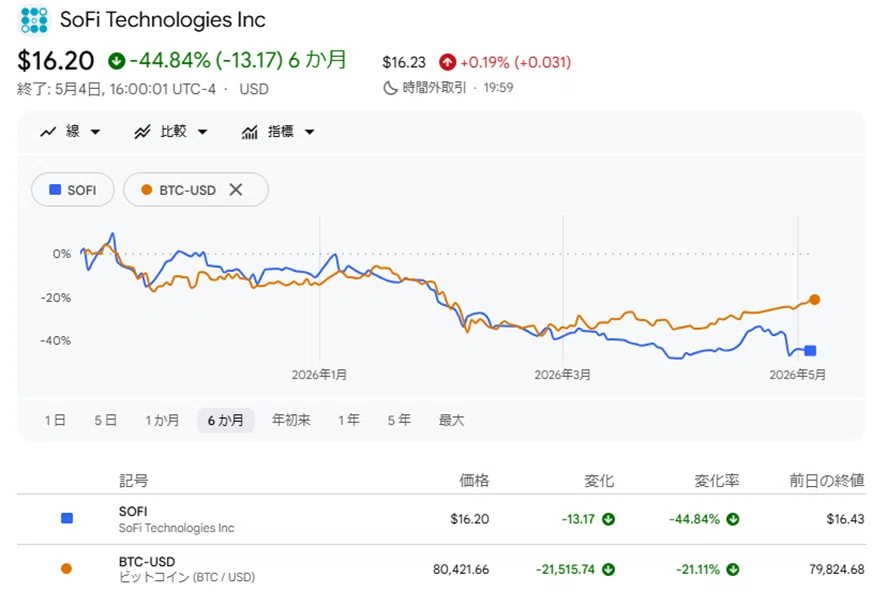Expand the 比較 dropdown arrow

202,132
